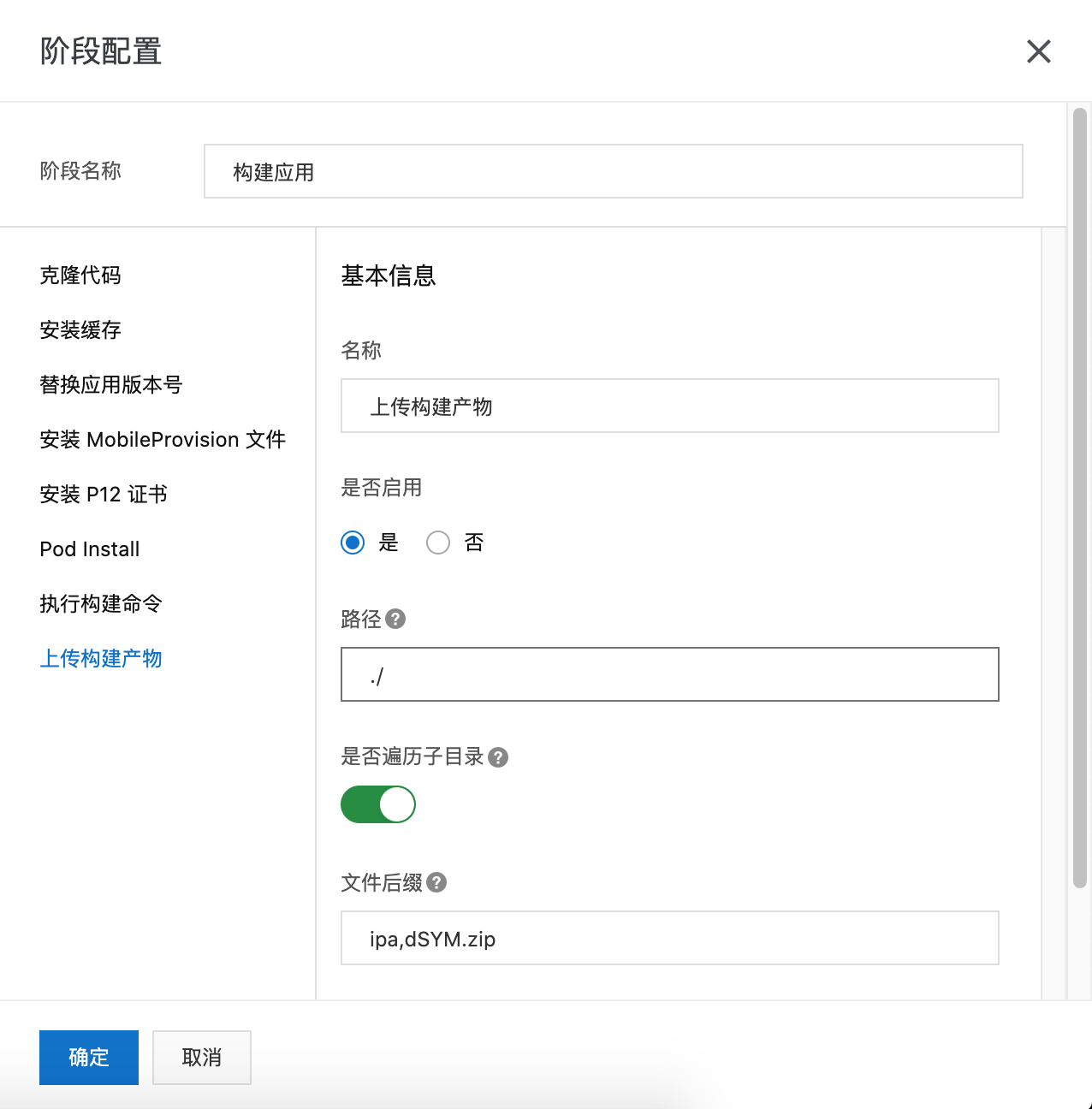Click the 取消 button
The image size is (1092, 1109).
point(202,1058)
